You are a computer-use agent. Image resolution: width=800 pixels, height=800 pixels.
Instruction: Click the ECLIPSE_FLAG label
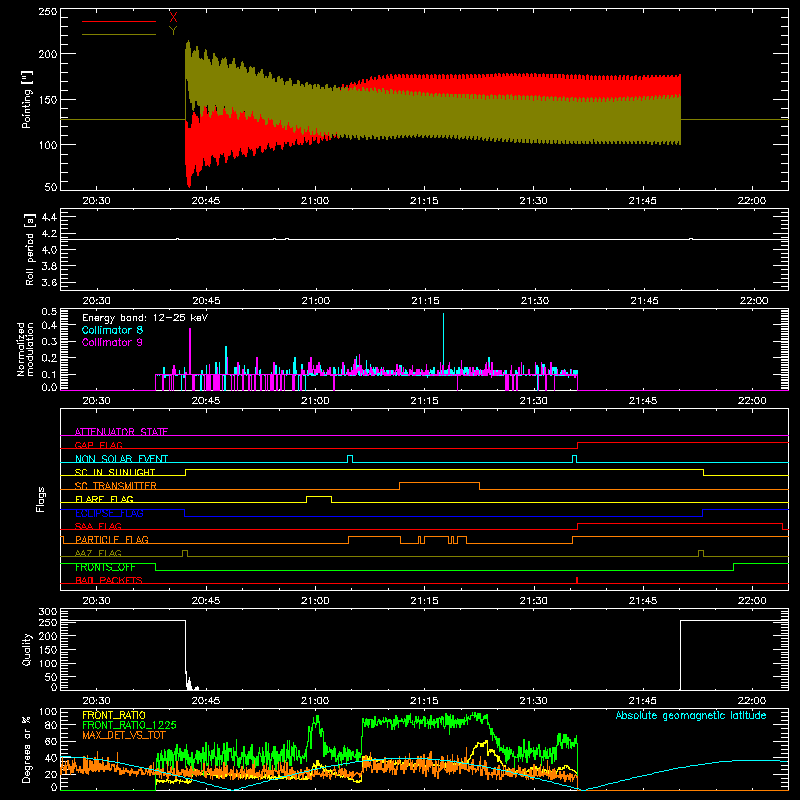coord(109,513)
